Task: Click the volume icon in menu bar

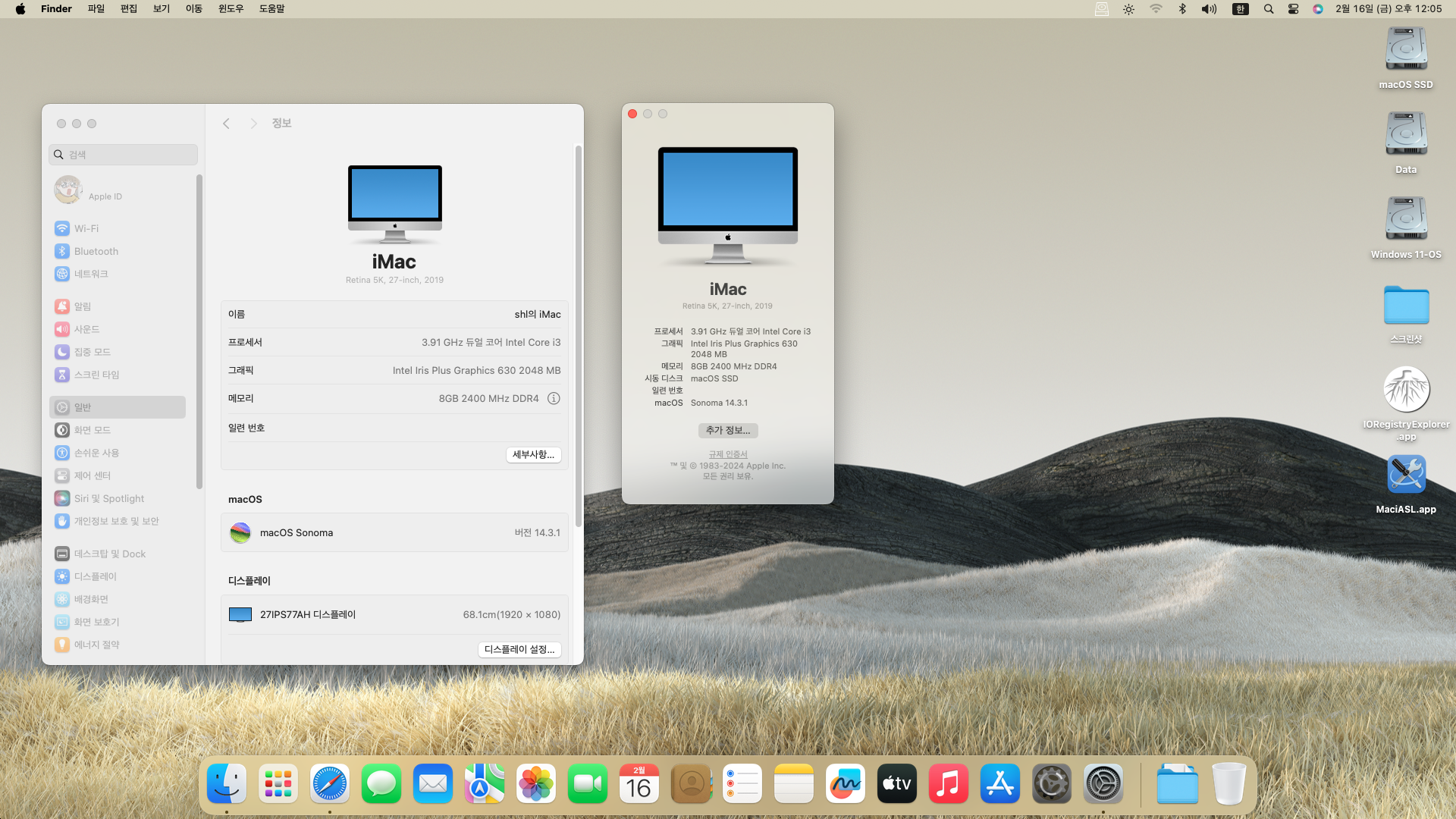Action: point(1209,9)
